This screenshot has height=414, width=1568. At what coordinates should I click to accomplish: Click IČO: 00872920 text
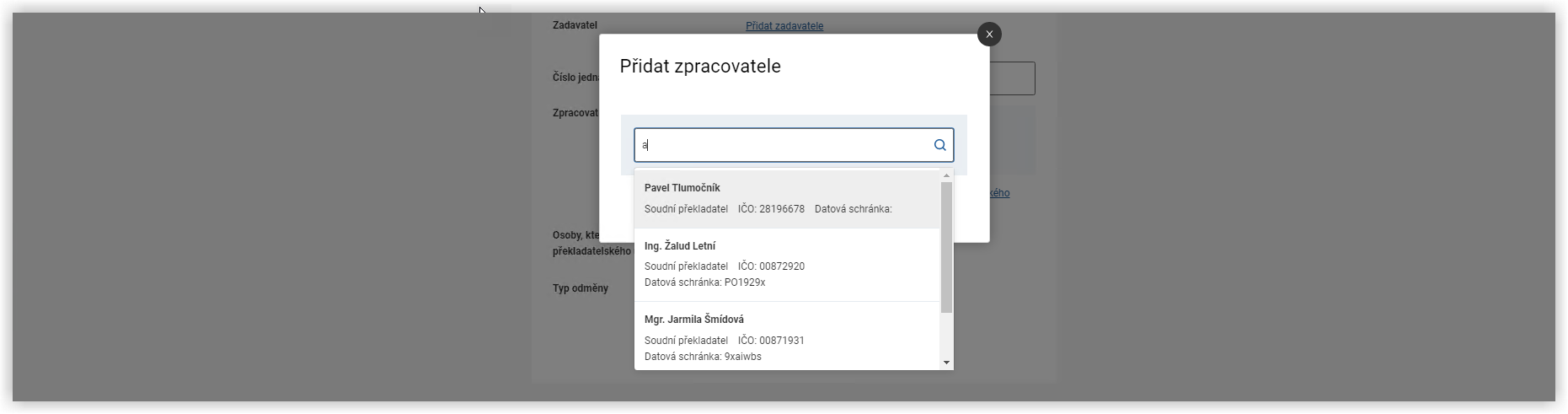tap(771, 266)
